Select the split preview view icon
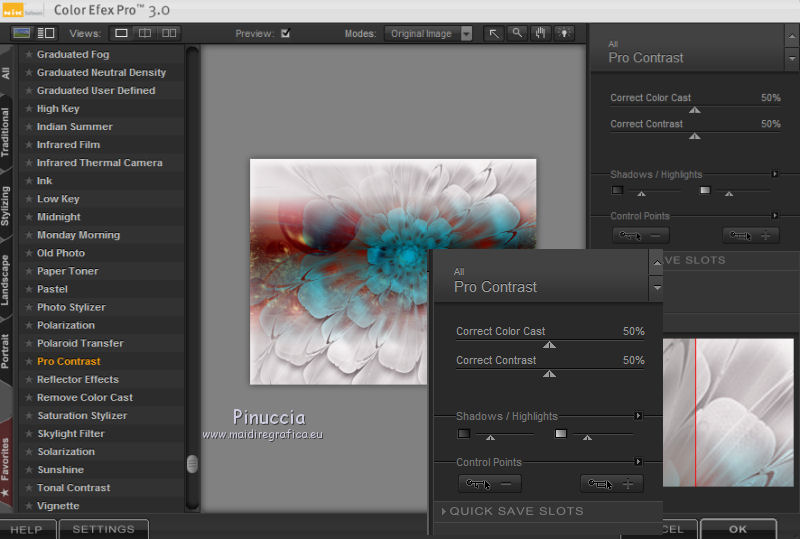This screenshot has width=800, height=539. click(145, 33)
